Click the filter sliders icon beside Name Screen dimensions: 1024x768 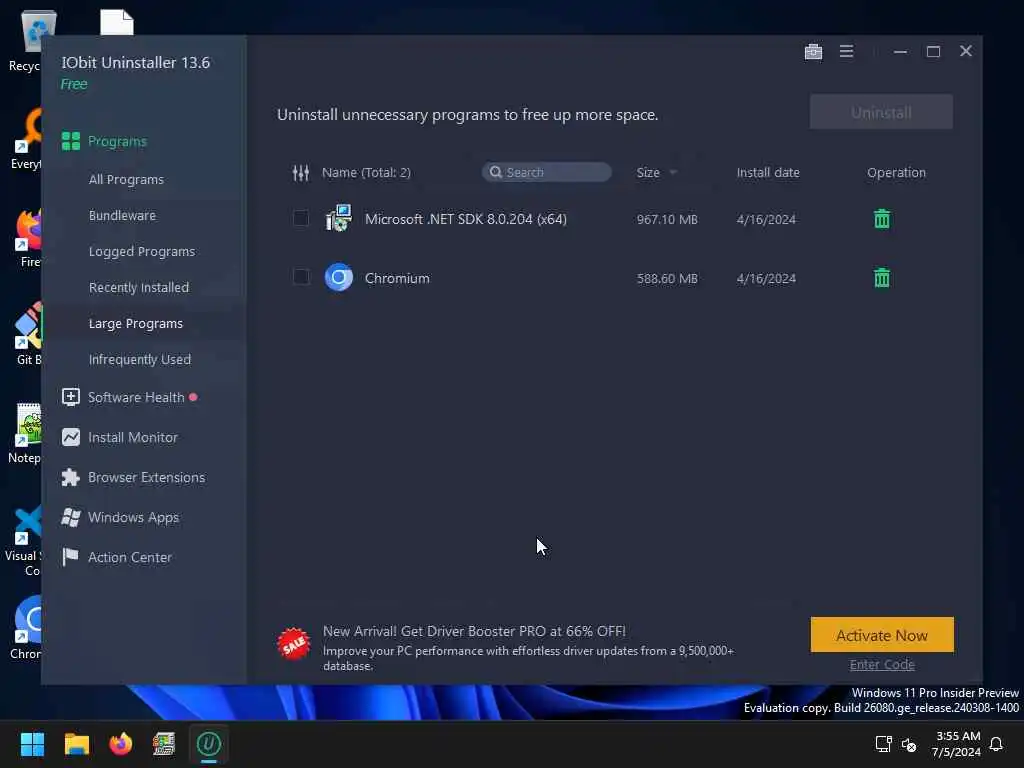(x=300, y=173)
